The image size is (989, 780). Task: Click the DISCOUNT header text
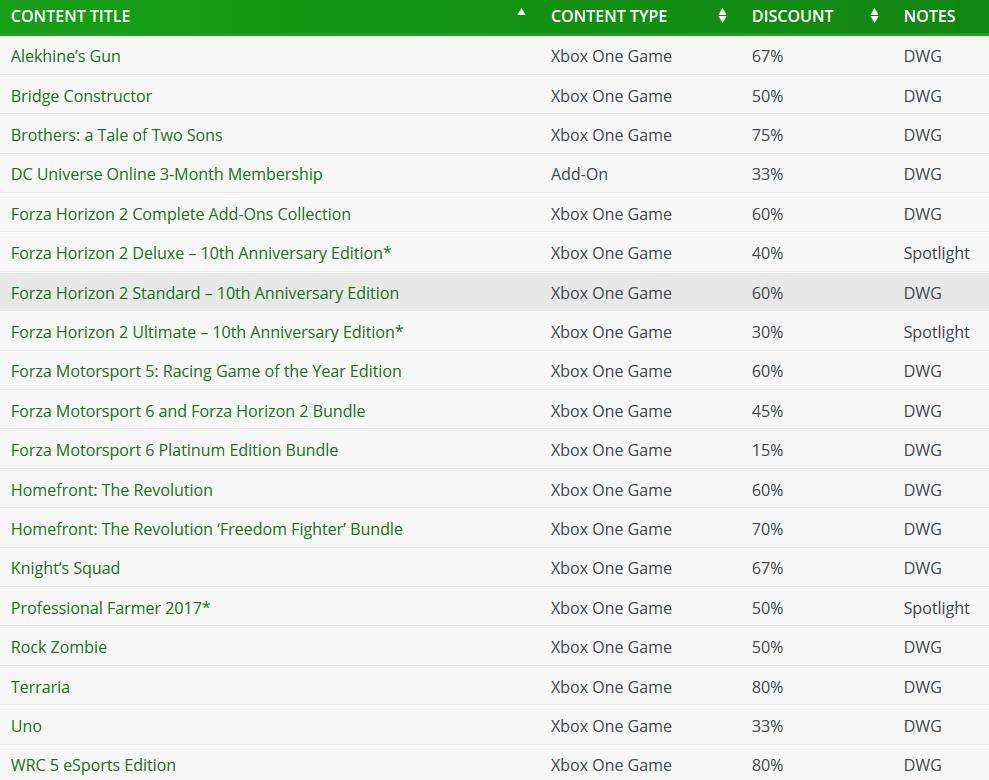(x=792, y=16)
